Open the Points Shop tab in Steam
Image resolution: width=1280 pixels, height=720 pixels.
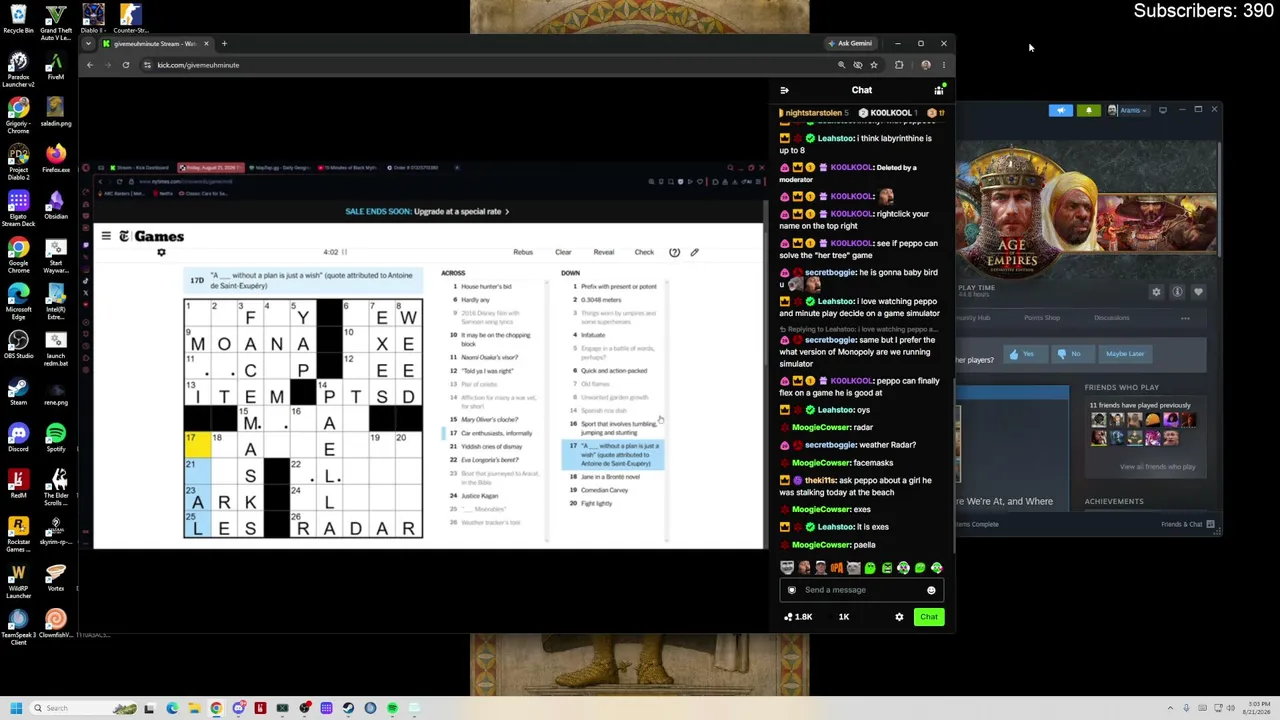pos(1041,318)
